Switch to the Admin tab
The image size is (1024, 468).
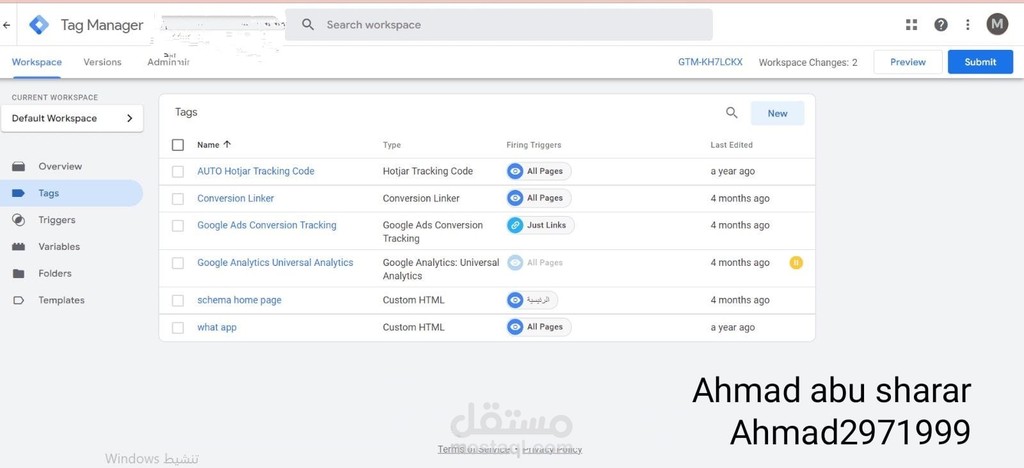click(168, 62)
